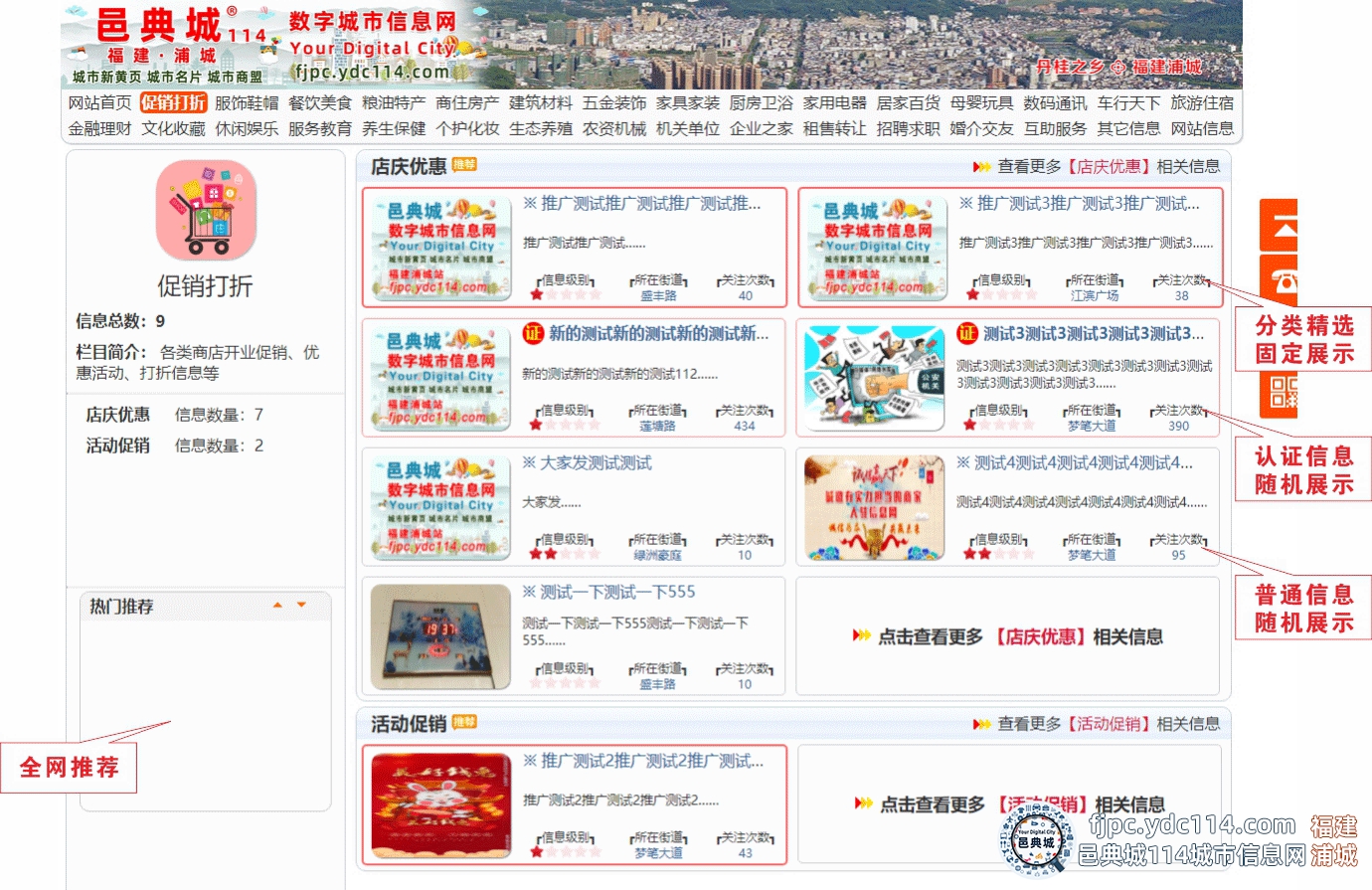Open the 活动促销 category in left panel
This screenshot has width=1372, height=890.
(118, 445)
